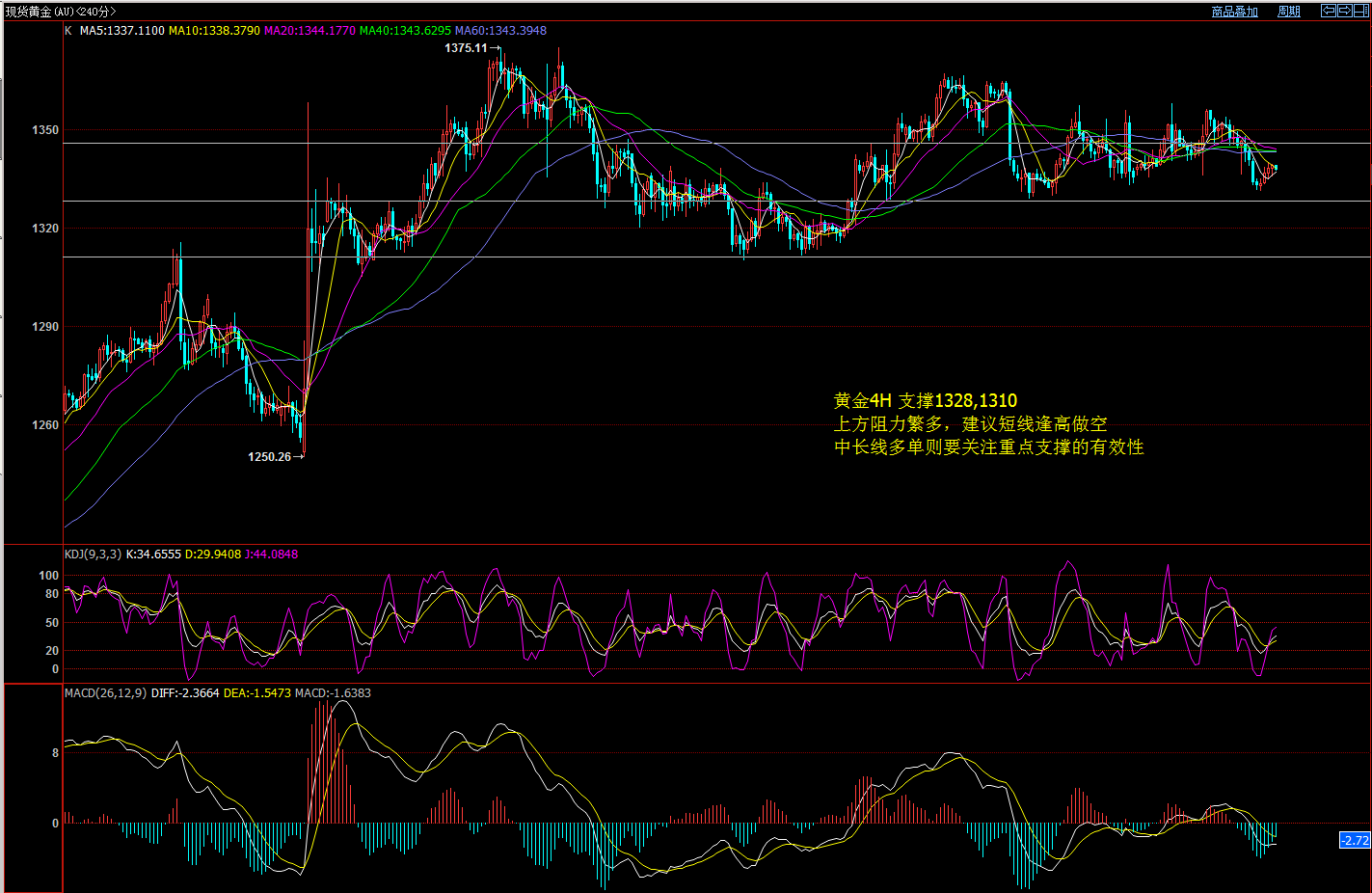Click the 1250.26 low price marker

point(269,457)
